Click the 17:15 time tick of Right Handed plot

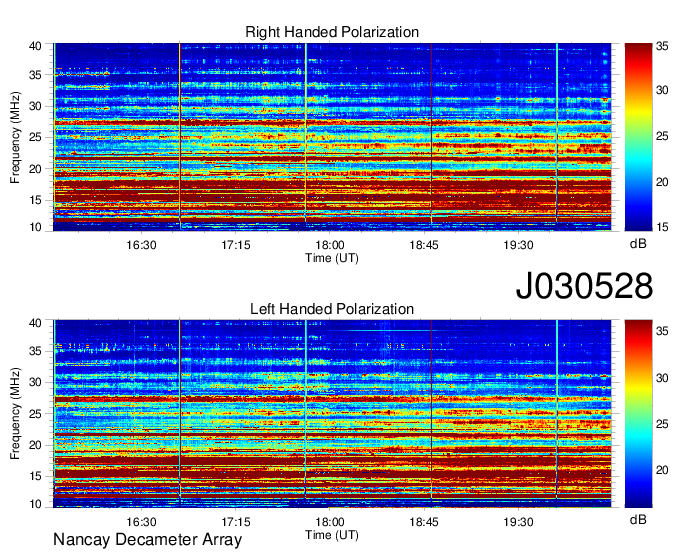tap(236, 245)
